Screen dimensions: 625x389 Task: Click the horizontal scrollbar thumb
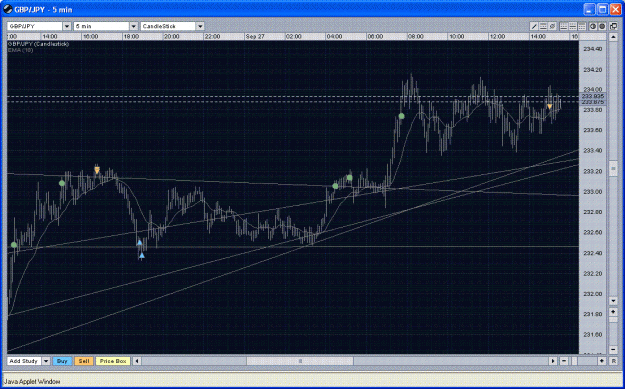tap(300, 361)
